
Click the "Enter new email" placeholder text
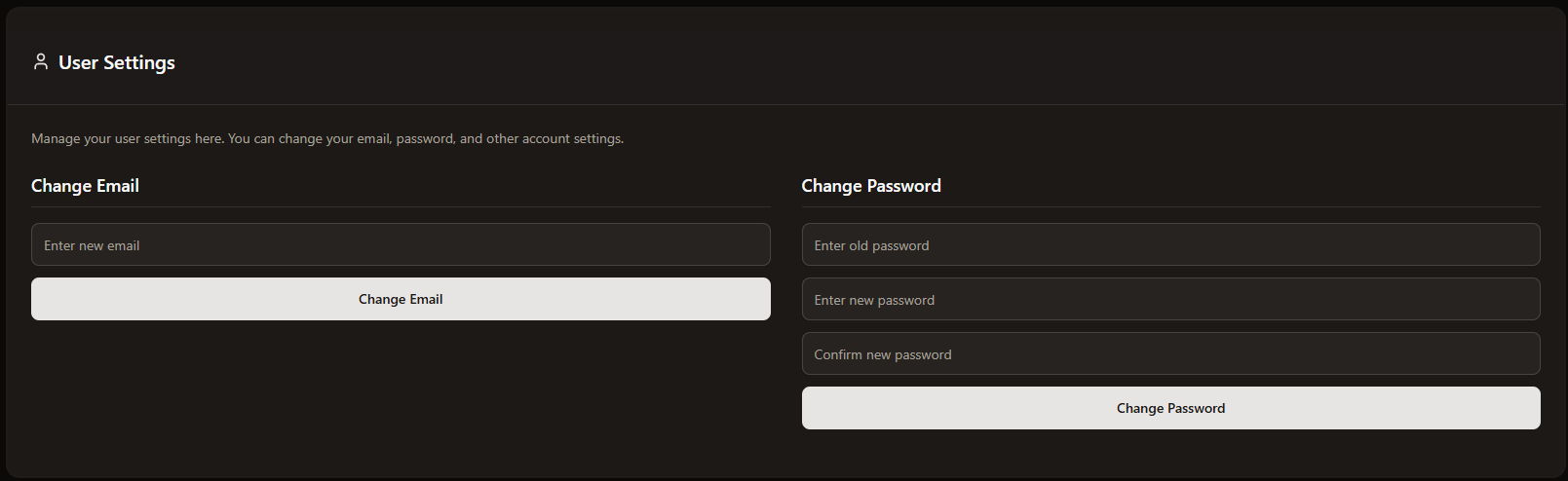(x=92, y=245)
